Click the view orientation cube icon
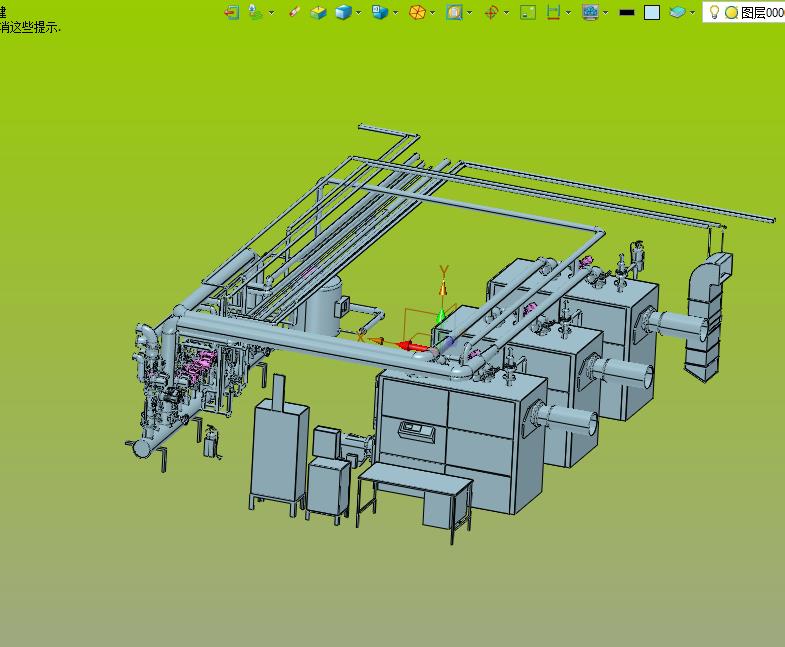The width and height of the screenshot is (785, 647). click(x=380, y=12)
